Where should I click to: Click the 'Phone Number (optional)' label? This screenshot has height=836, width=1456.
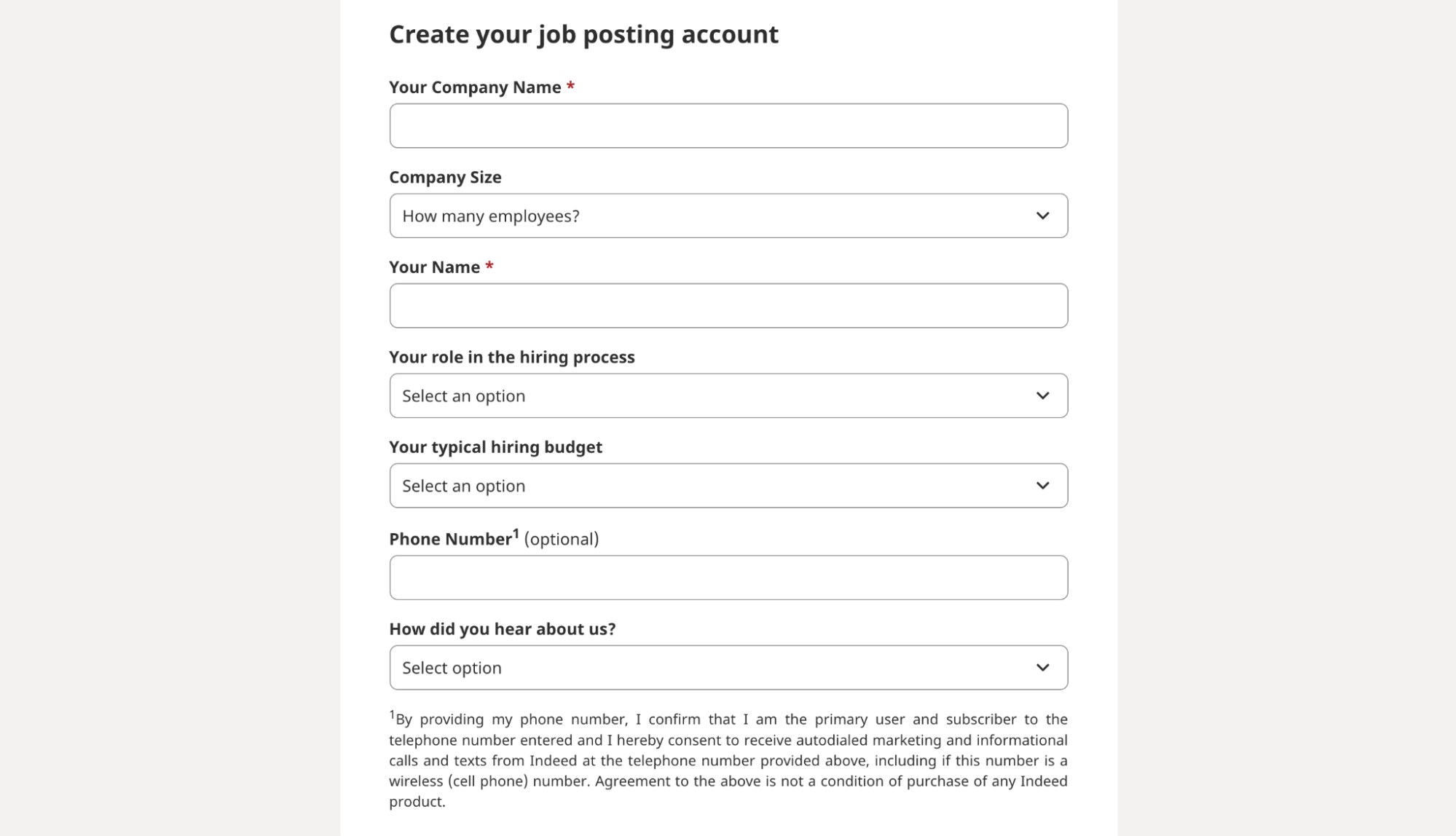[x=493, y=540]
